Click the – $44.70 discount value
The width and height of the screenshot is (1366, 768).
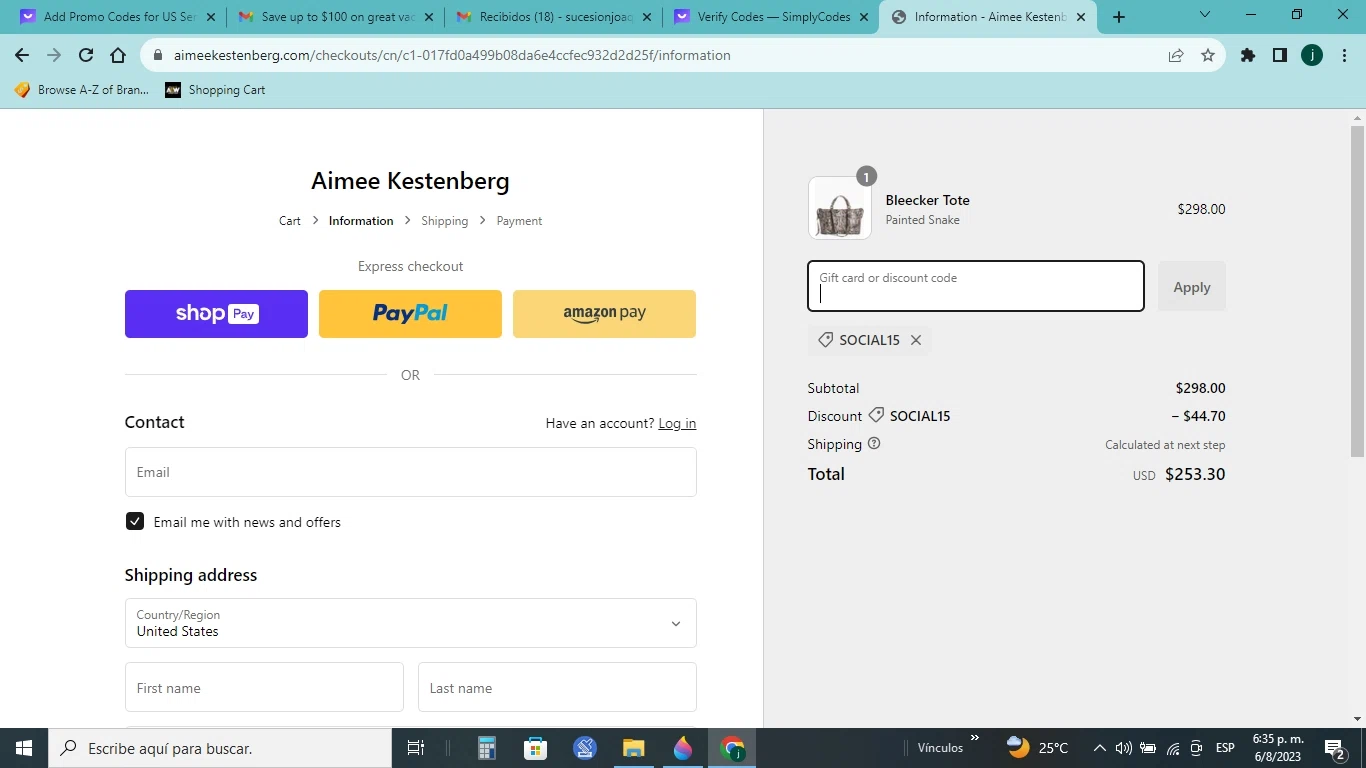tap(1198, 416)
